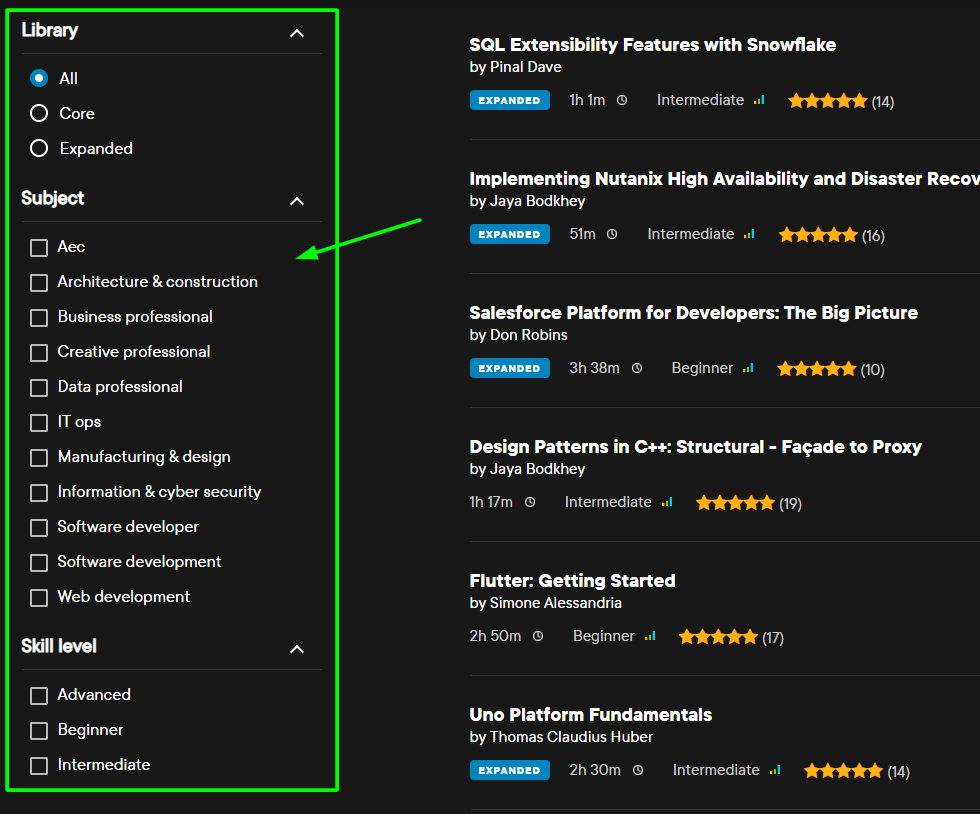Open the Flutter: Getting Started course
980x814 pixels.
point(572,581)
